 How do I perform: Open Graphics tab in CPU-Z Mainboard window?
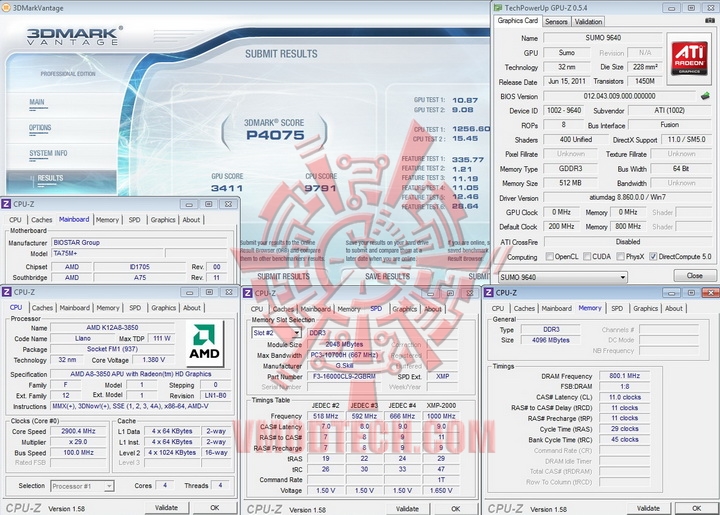click(x=163, y=220)
